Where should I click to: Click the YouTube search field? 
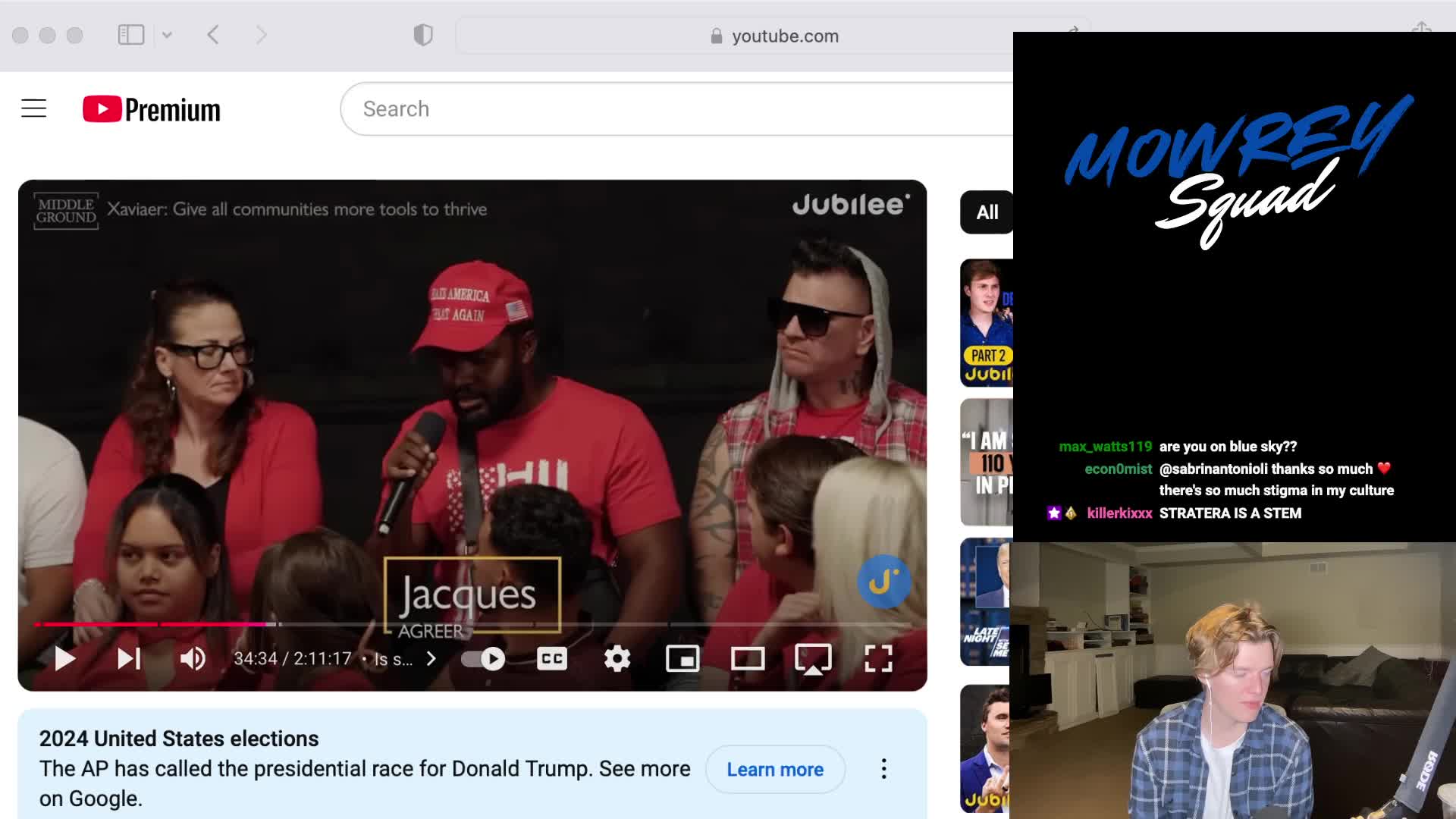tap(676, 108)
